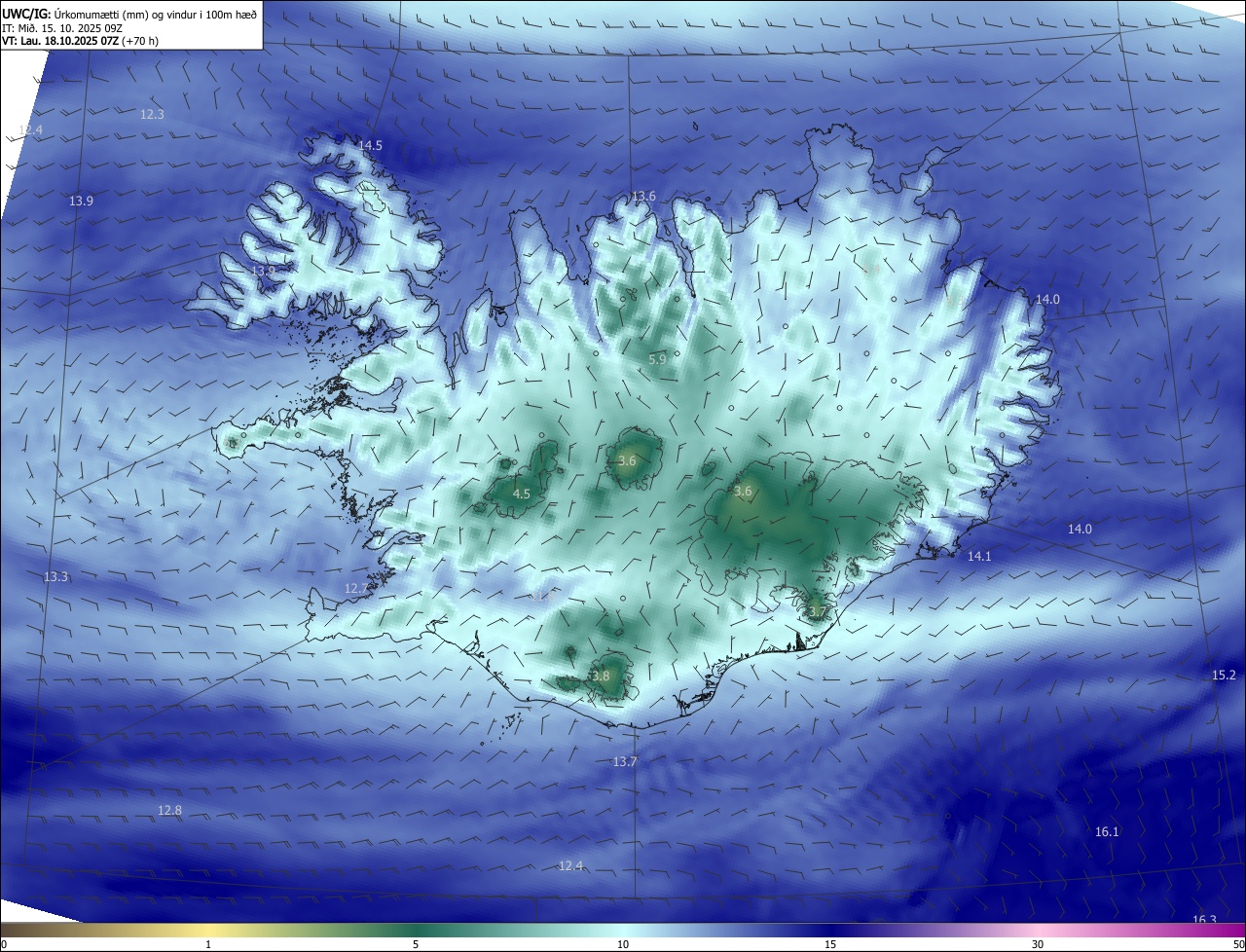Image resolution: width=1246 pixels, height=952 pixels.
Task: Click the 'IT: Mið. 15. 10. 2025 09Z' line
Action: pos(61,27)
